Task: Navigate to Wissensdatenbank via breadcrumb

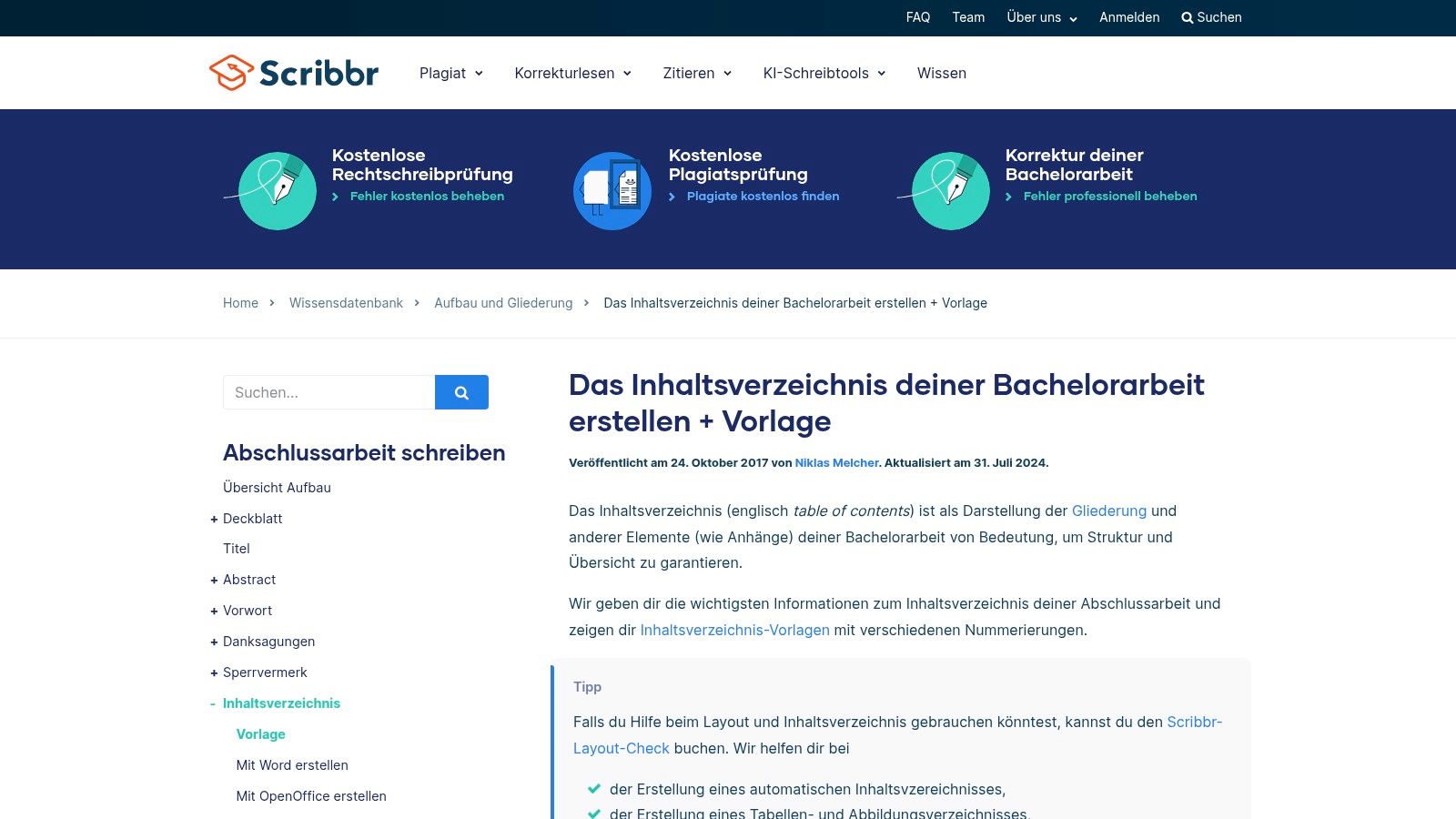Action: coord(346,303)
